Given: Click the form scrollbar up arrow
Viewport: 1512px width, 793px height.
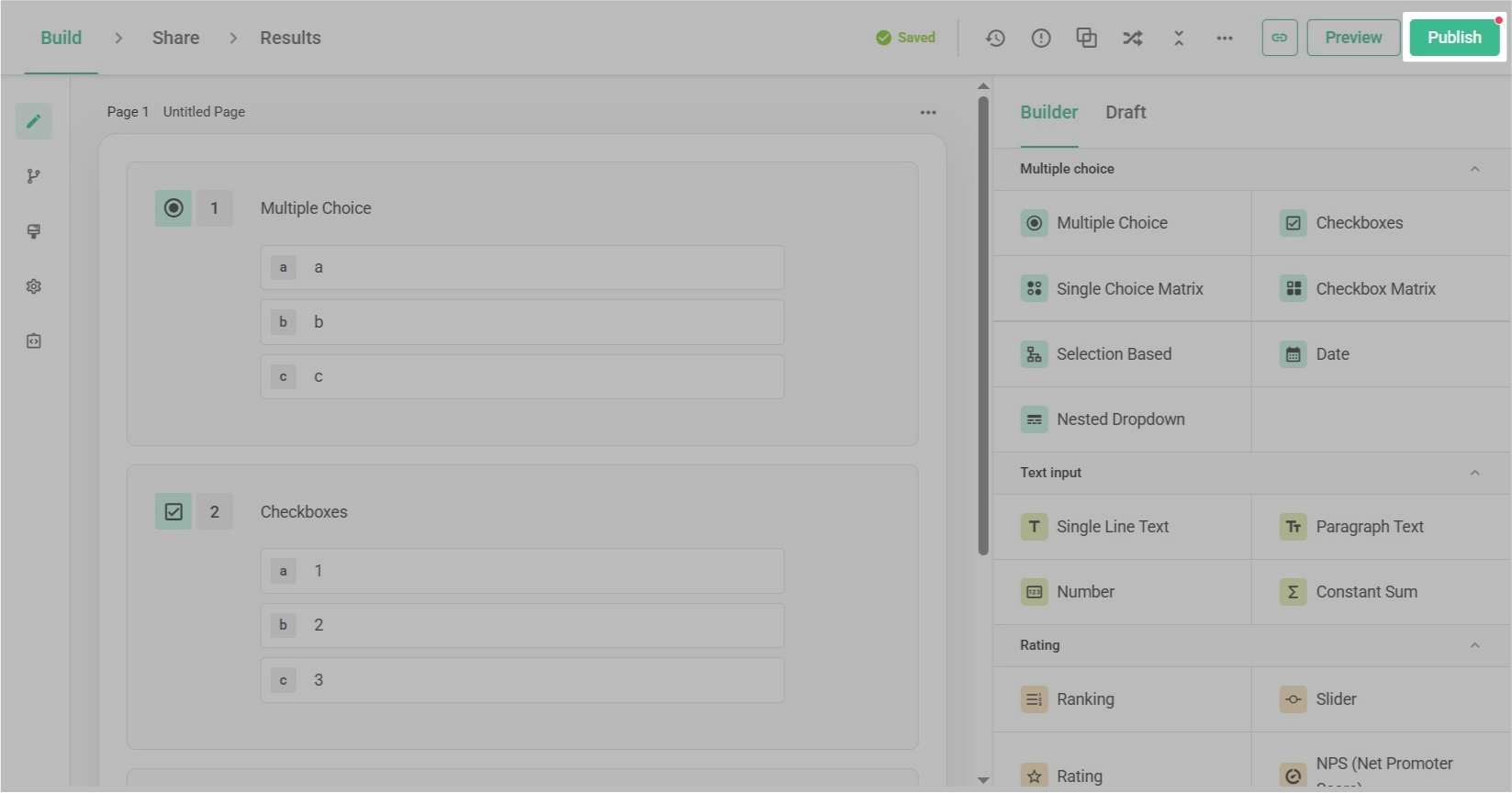Looking at the screenshot, I should 983,86.
